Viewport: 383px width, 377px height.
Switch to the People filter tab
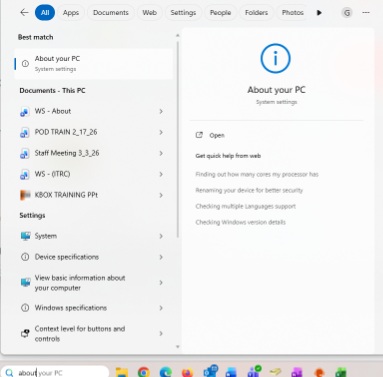click(x=220, y=13)
